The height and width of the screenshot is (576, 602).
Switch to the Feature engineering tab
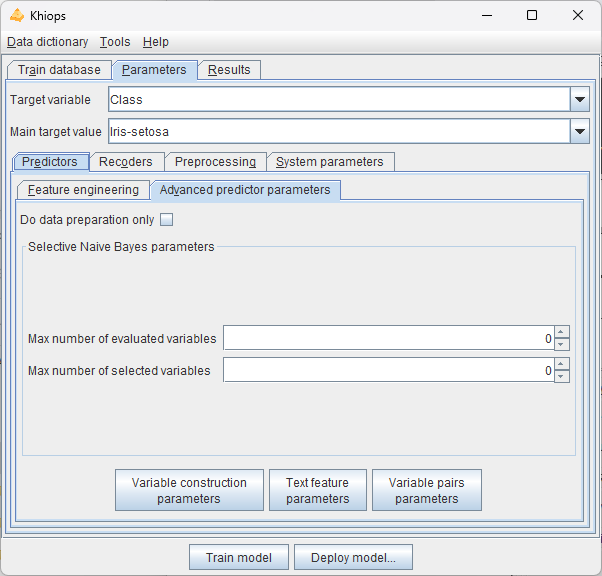tap(83, 190)
